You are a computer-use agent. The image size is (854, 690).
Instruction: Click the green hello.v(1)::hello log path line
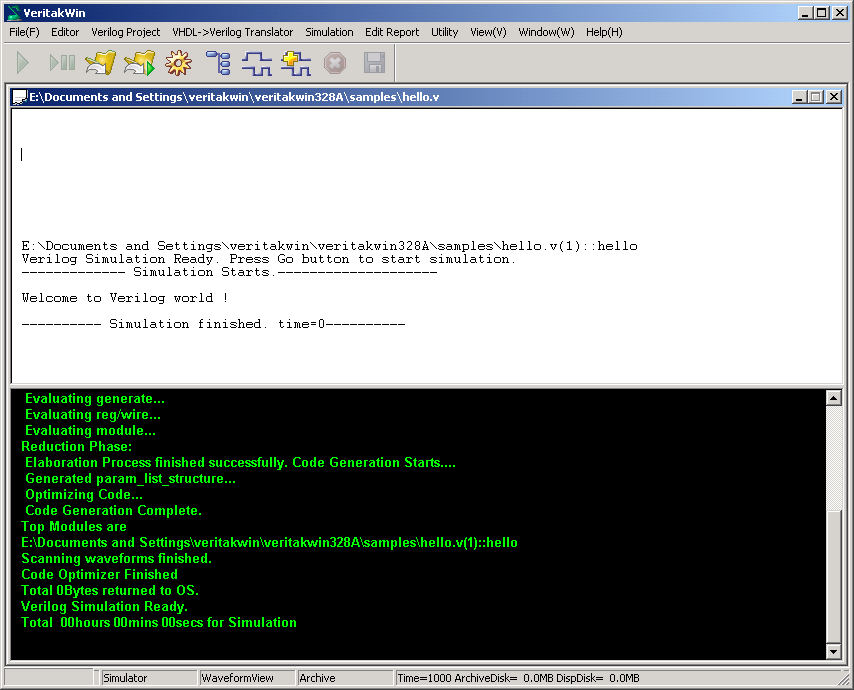point(269,542)
